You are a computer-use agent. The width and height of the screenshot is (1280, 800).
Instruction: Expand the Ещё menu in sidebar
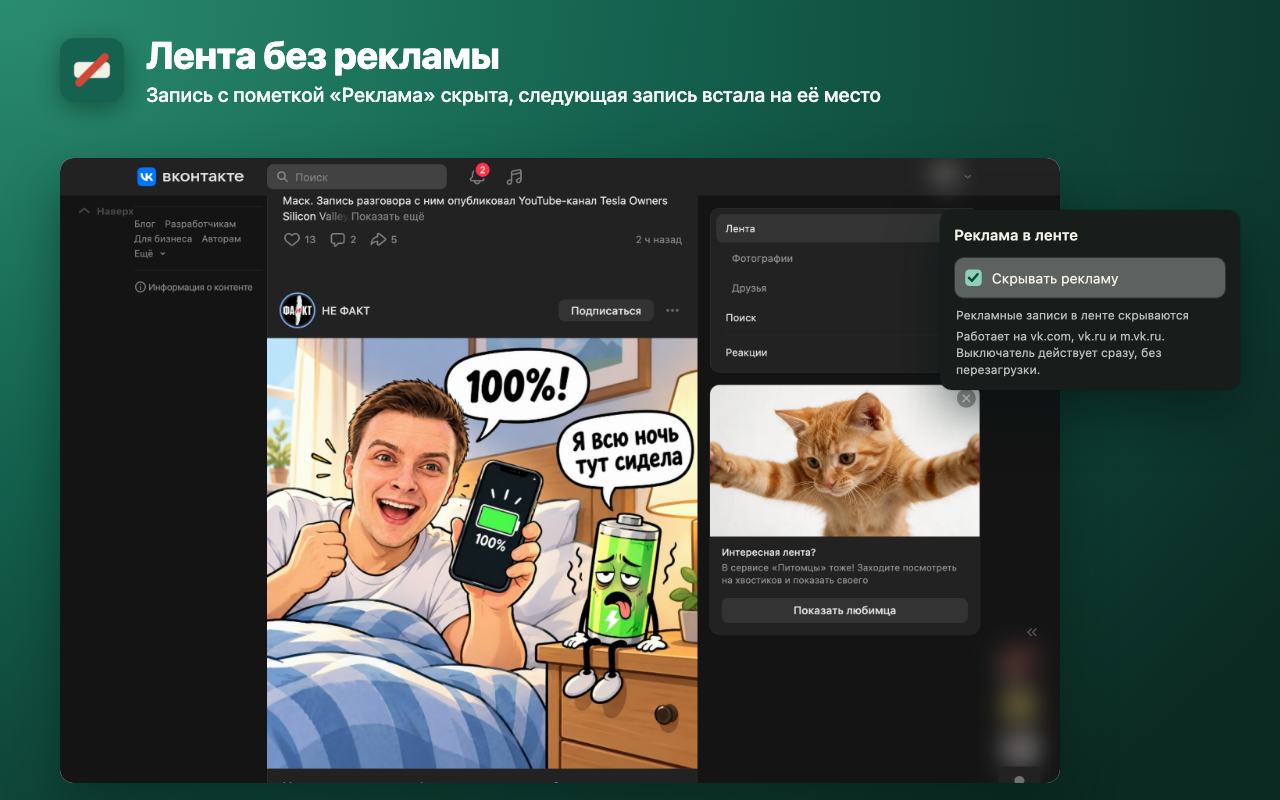[x=150, y=254]
